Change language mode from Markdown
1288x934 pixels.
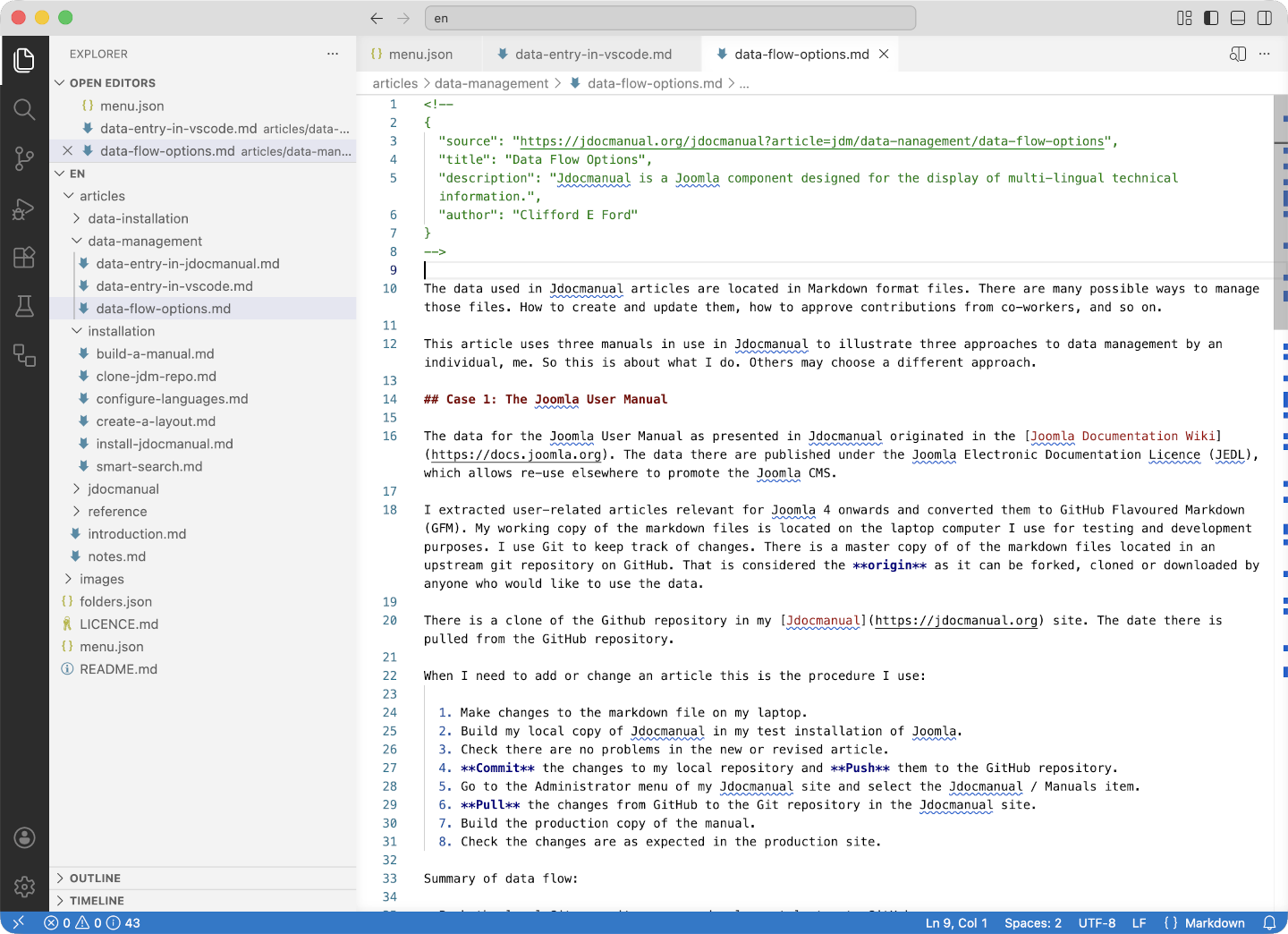tap(1215, 922)
